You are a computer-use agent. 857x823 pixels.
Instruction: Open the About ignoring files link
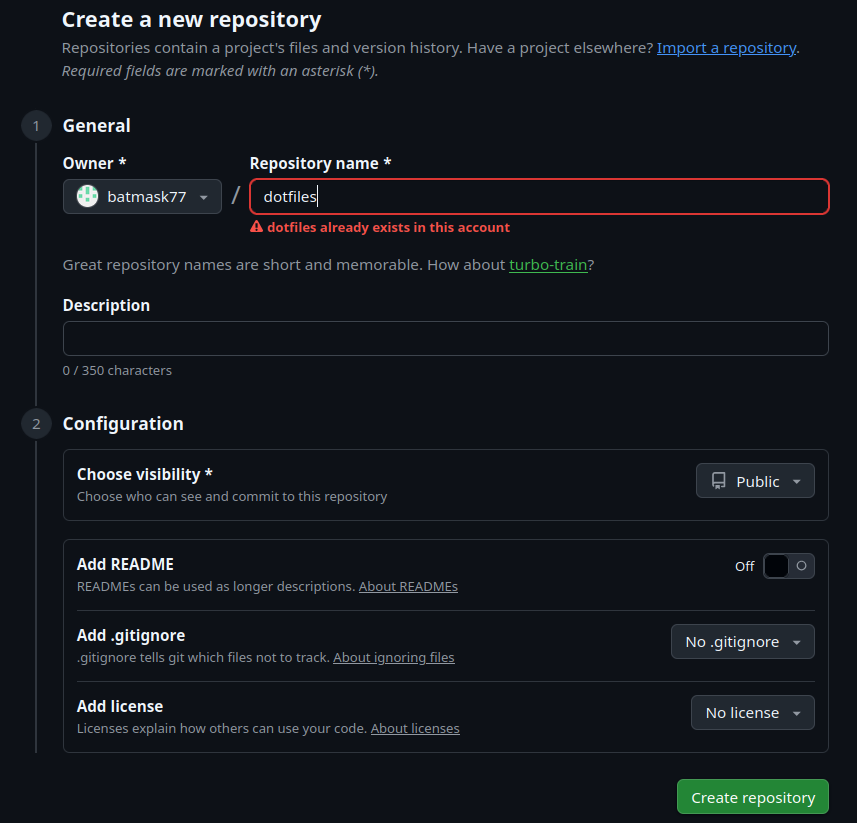(393, 658)
